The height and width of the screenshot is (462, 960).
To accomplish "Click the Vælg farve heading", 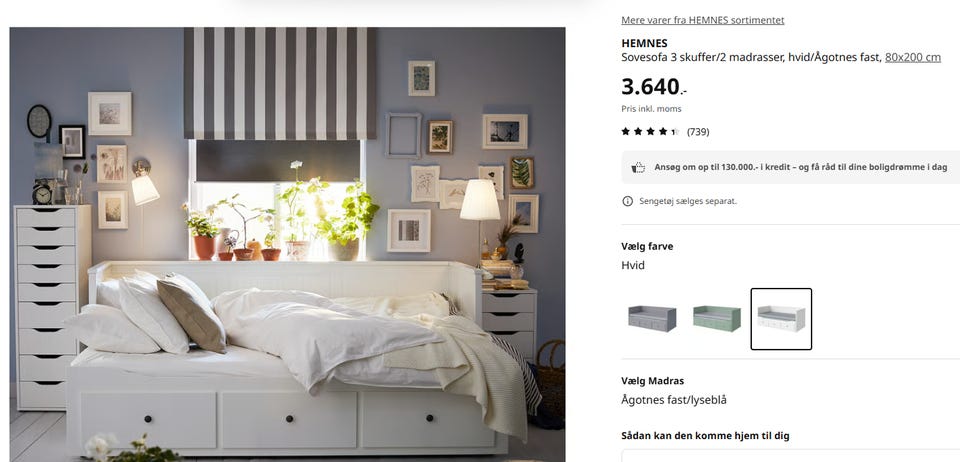I will tap(647, 247).
